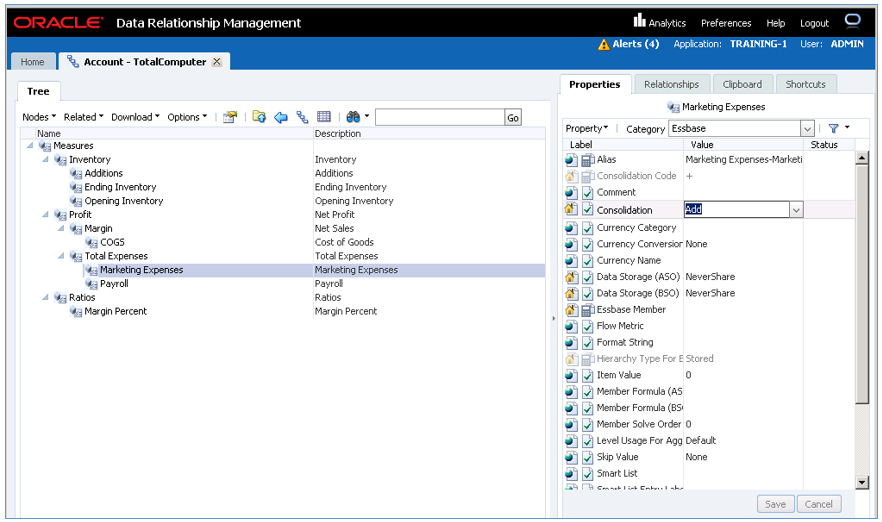Click the house icon beside Consolidation

[x=571, y=210]
